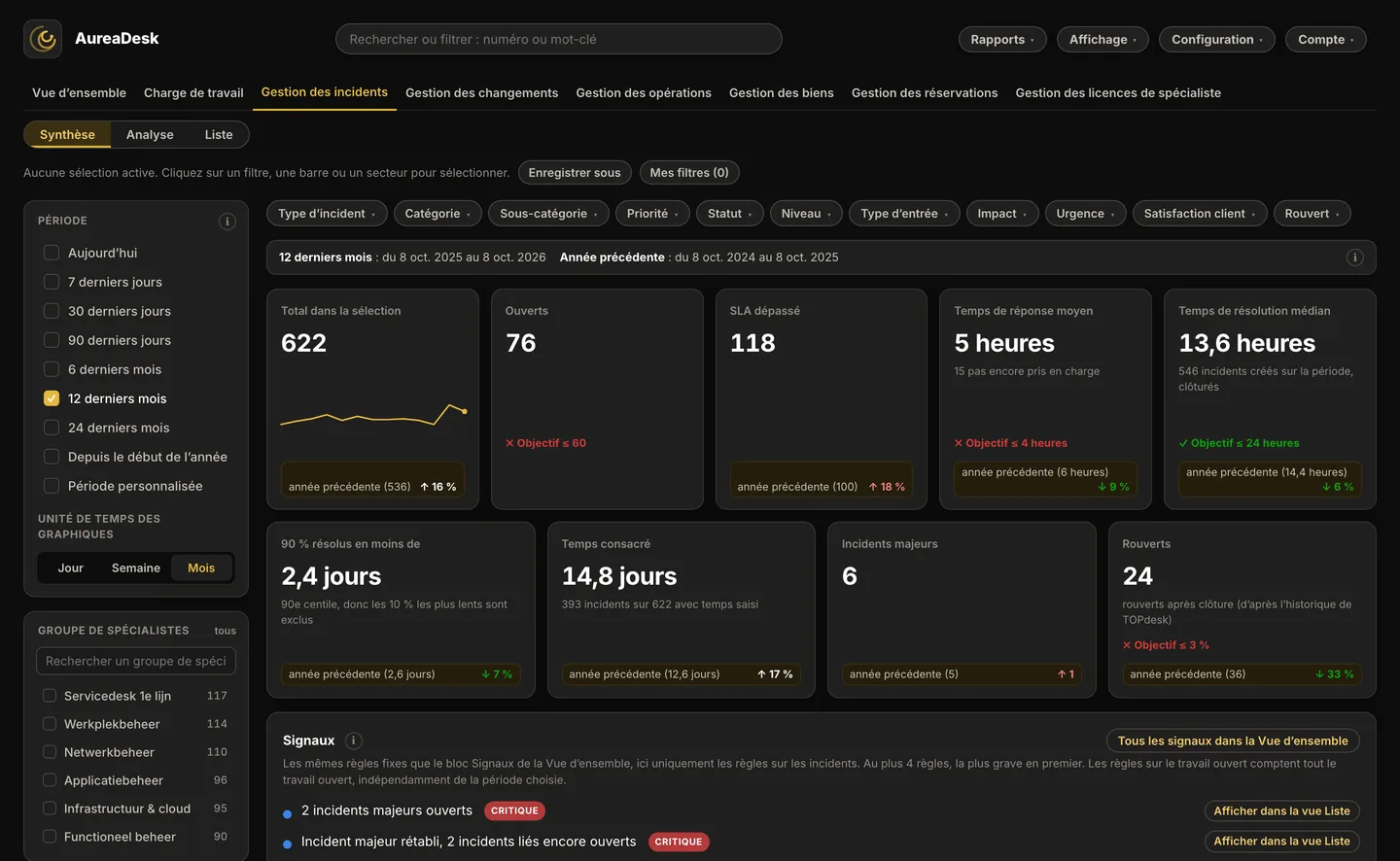Screen dimensions: 1400x861
Task: Click the Enregistrer sous button
Action: coord(575,173)
